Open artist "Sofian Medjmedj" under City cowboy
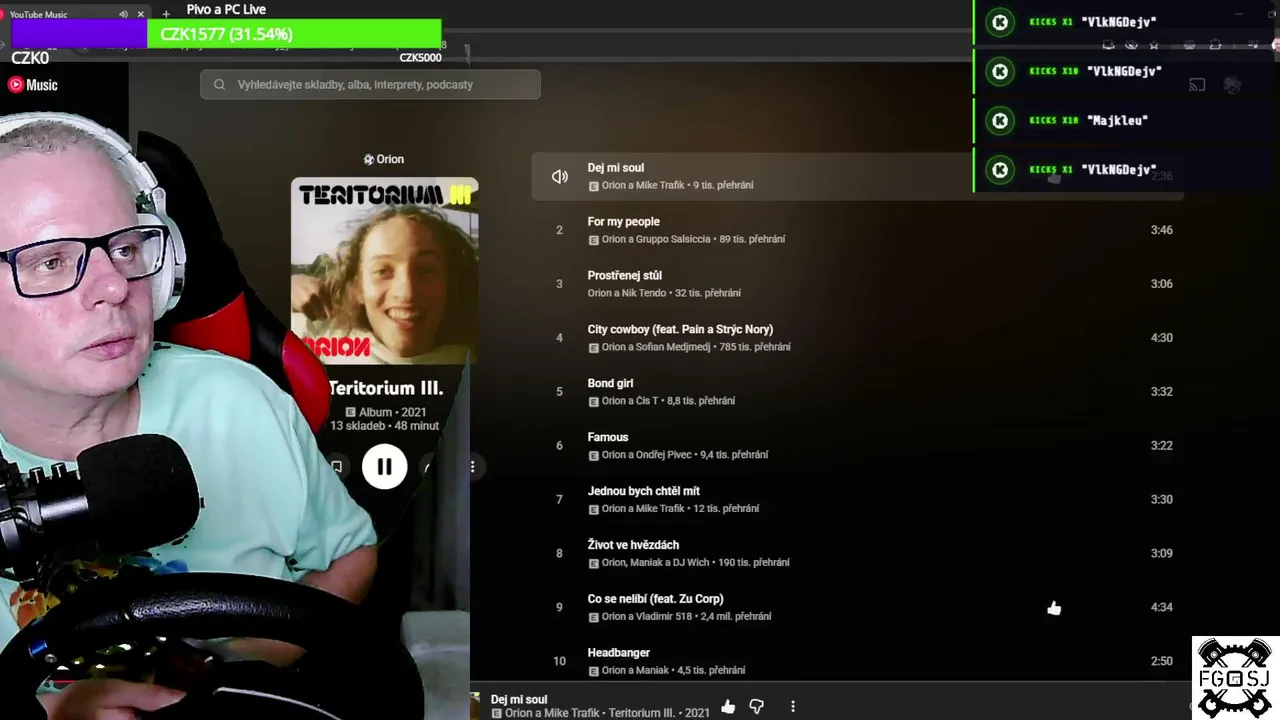The image size is (1280, 720). point(673,348)
